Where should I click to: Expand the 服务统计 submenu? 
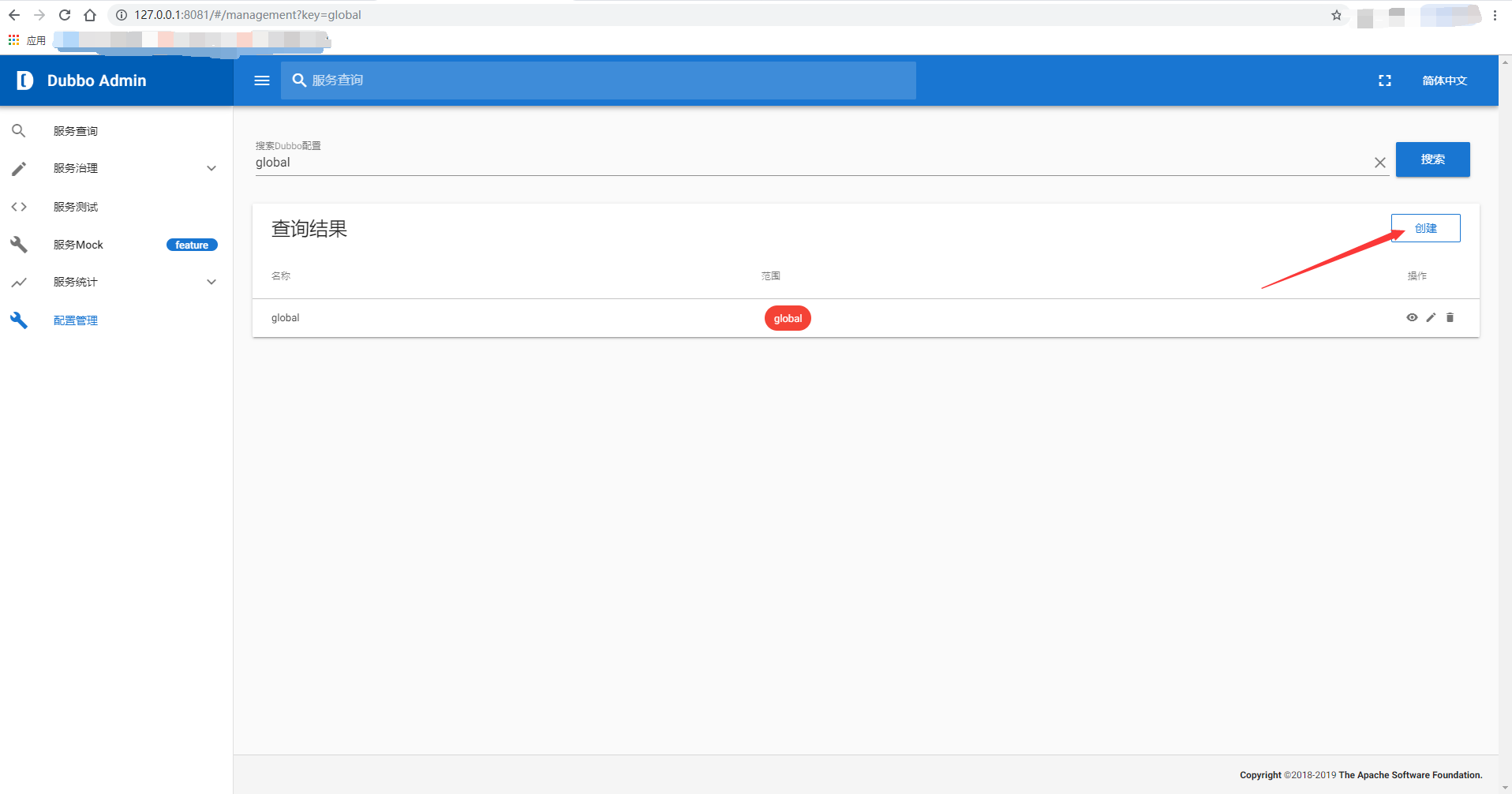point(211,282)
